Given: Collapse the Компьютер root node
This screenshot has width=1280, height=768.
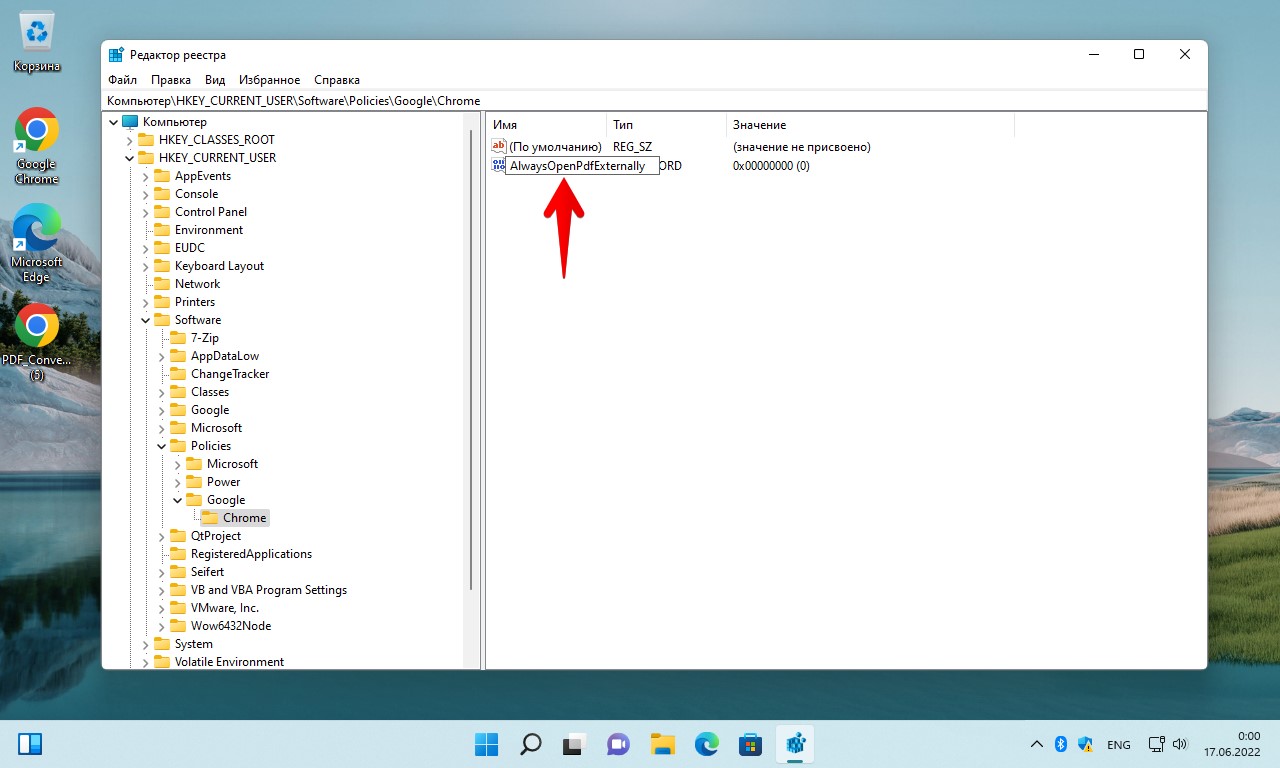Looking at the screenshot, I should [113, 122].
